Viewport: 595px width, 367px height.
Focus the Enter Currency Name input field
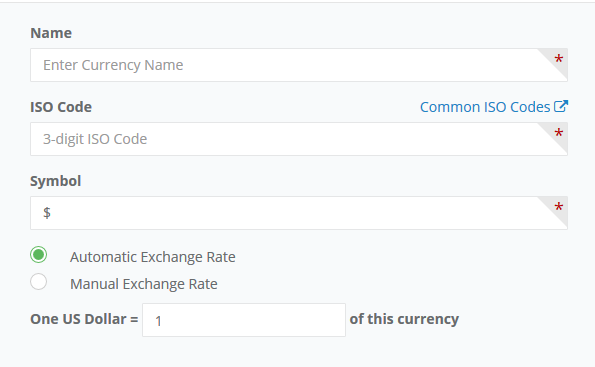click(299, 65)
